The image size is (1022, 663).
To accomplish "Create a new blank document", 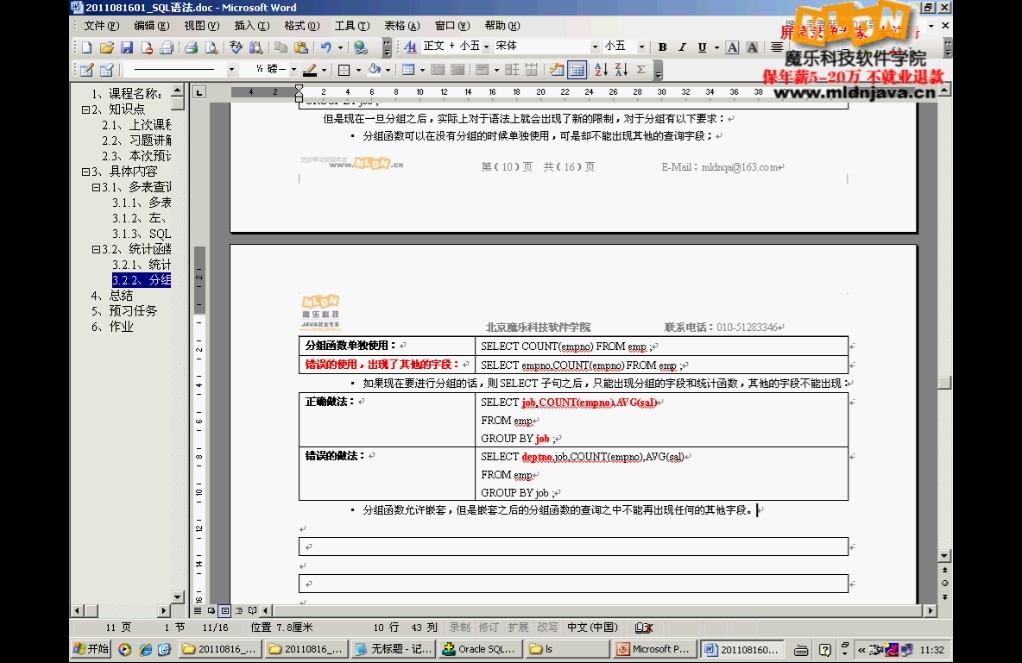I will [87, 47].
